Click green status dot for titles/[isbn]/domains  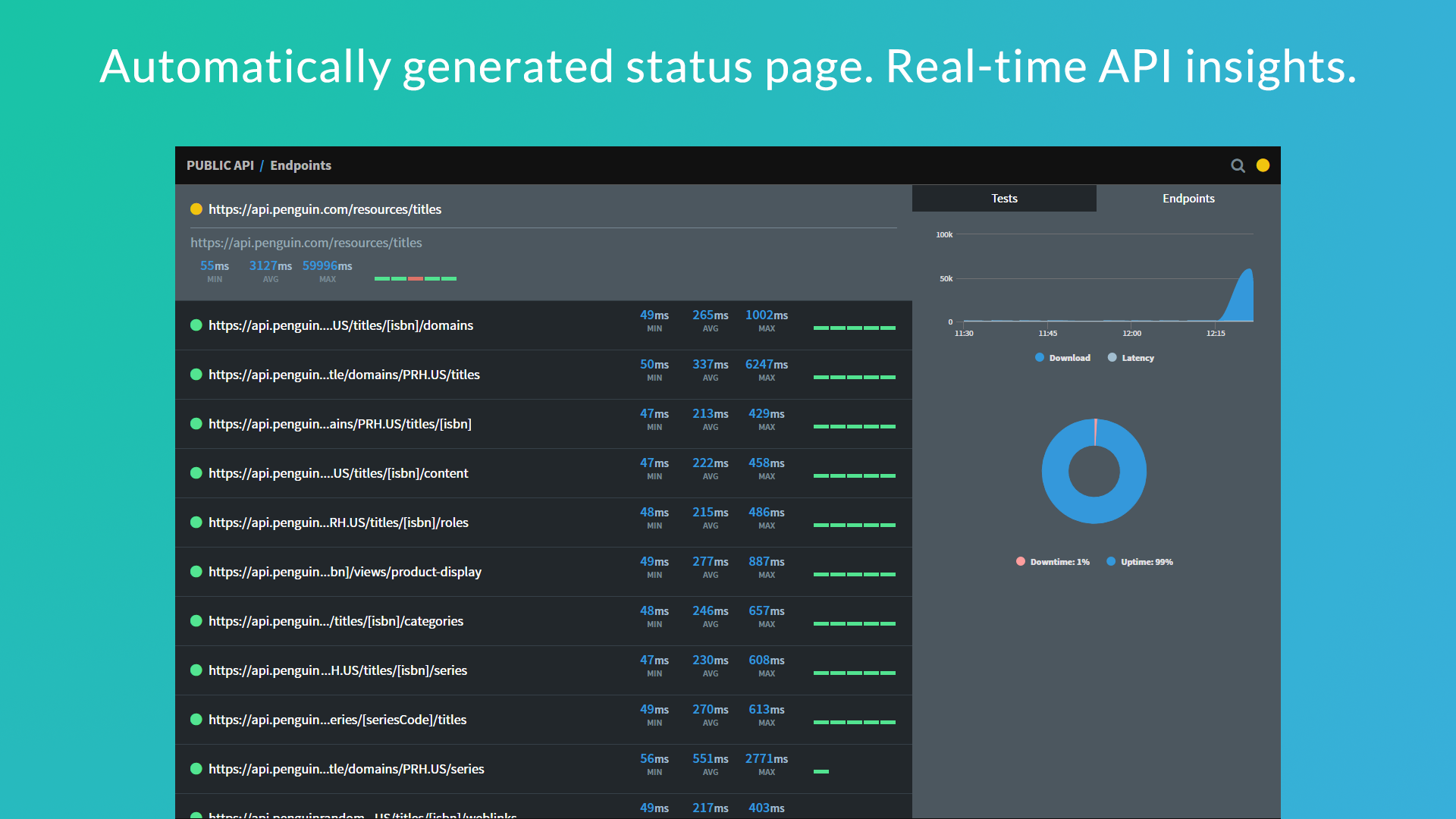(196, 325)
